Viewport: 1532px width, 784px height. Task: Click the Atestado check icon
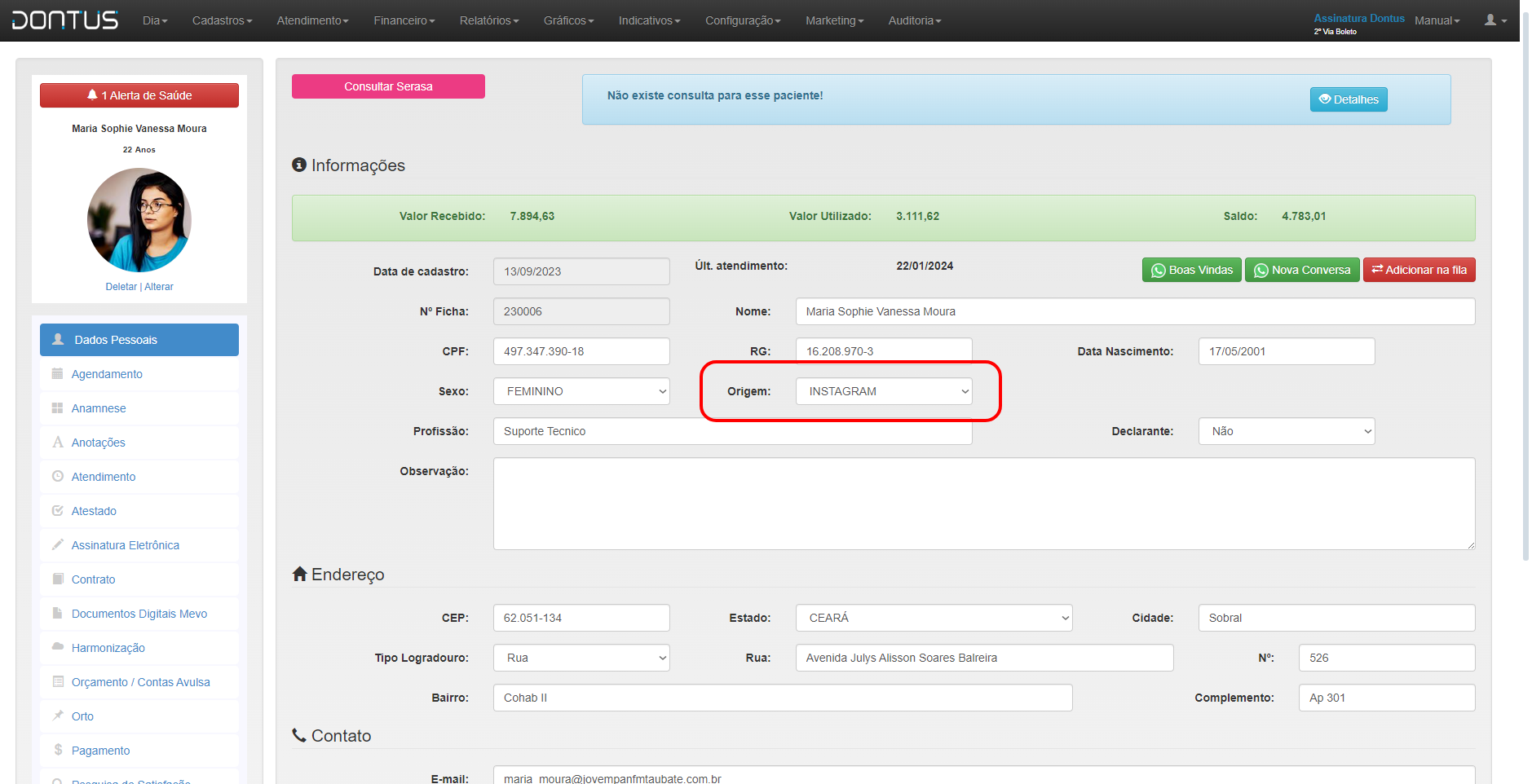point(58,511)
